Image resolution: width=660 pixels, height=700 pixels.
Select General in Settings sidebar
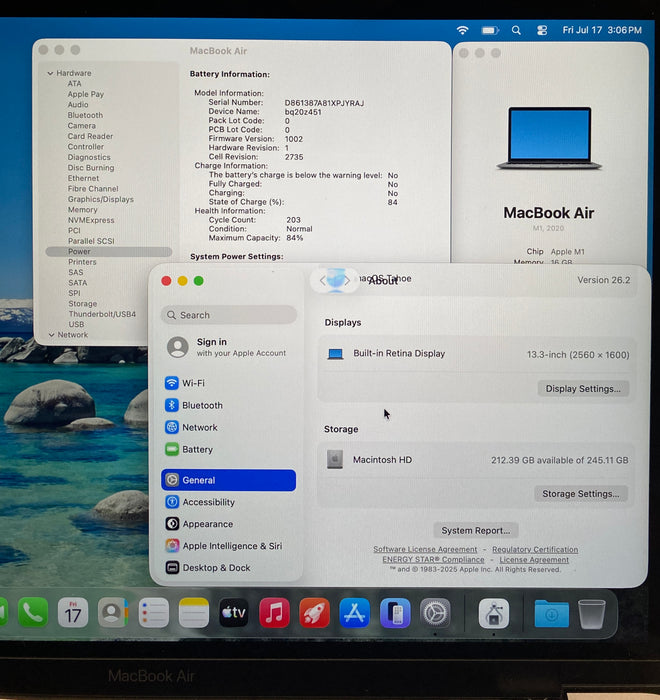click(228, 480)
